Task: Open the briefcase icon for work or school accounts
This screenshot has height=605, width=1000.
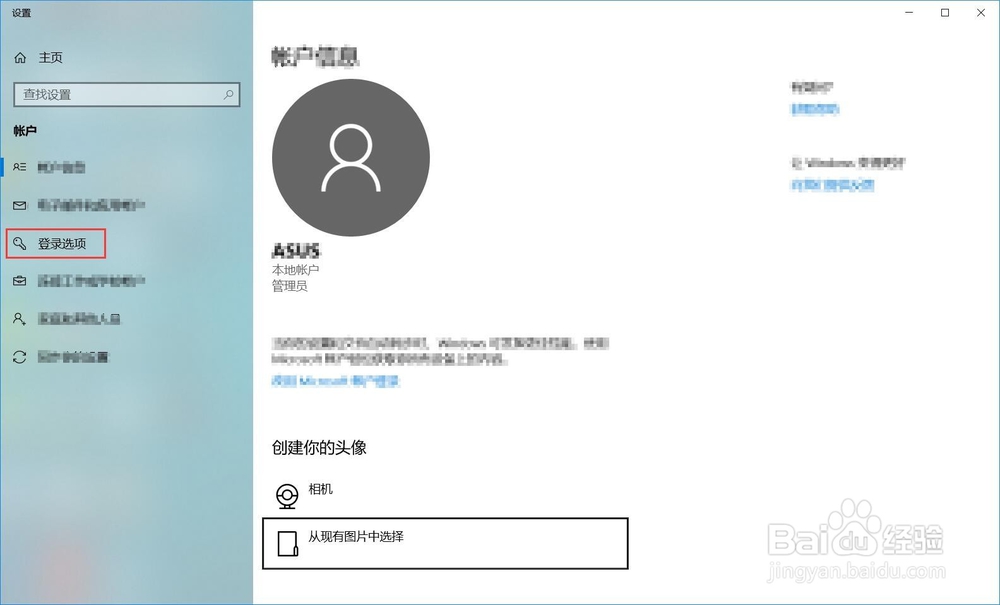Action: click(x=21, y=281)
